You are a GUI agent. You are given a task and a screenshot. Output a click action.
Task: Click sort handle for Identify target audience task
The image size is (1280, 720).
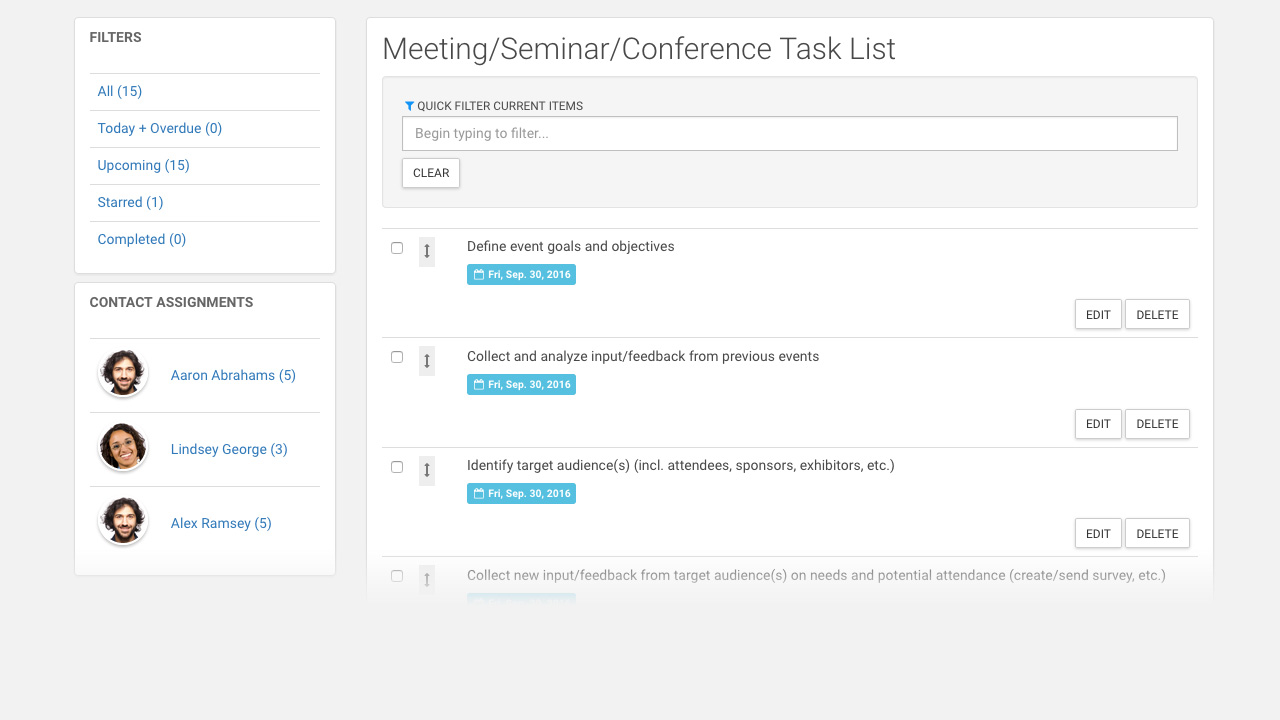[427, 470]
